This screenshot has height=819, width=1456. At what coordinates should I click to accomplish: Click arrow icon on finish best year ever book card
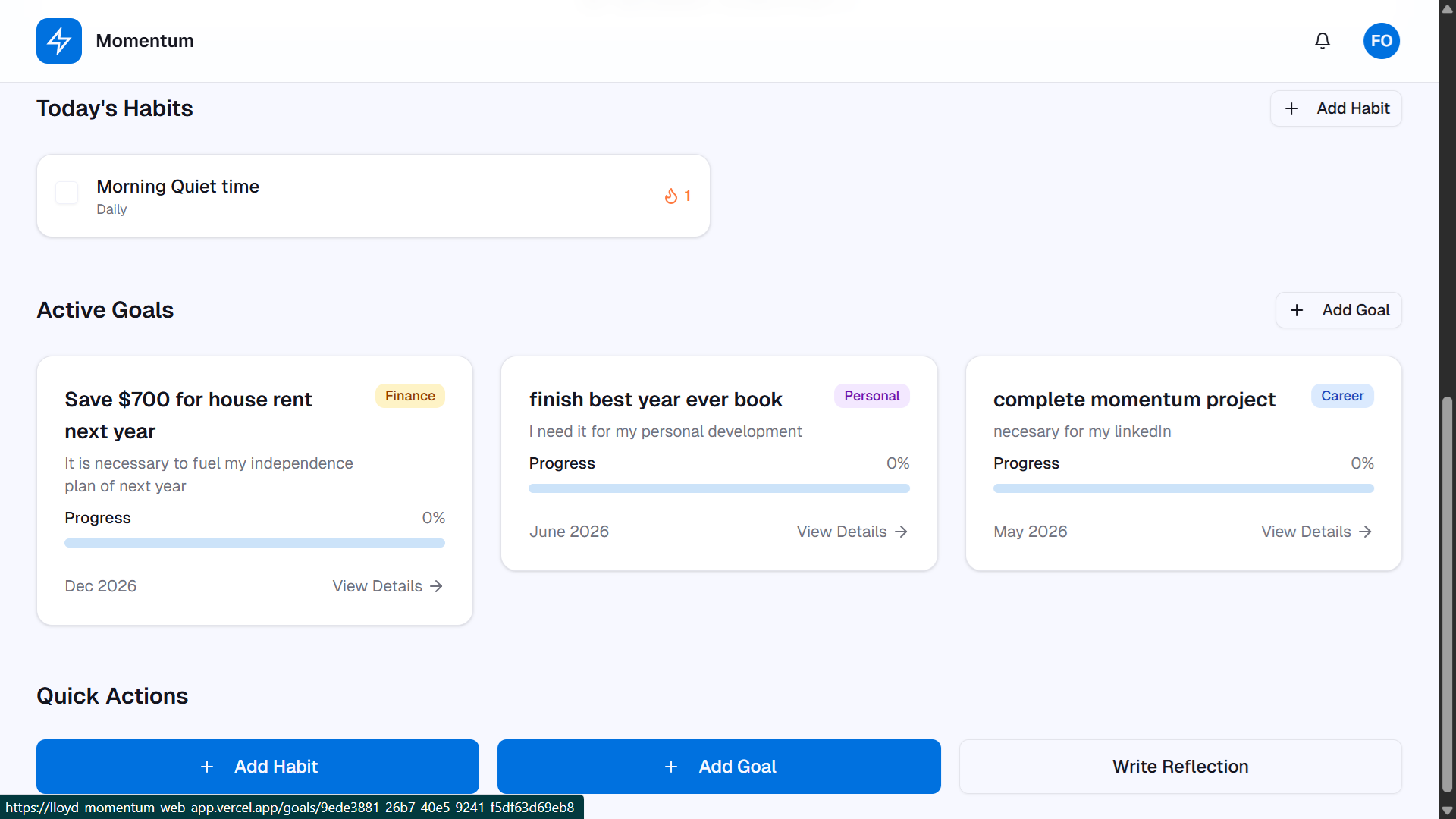[901, 532]
